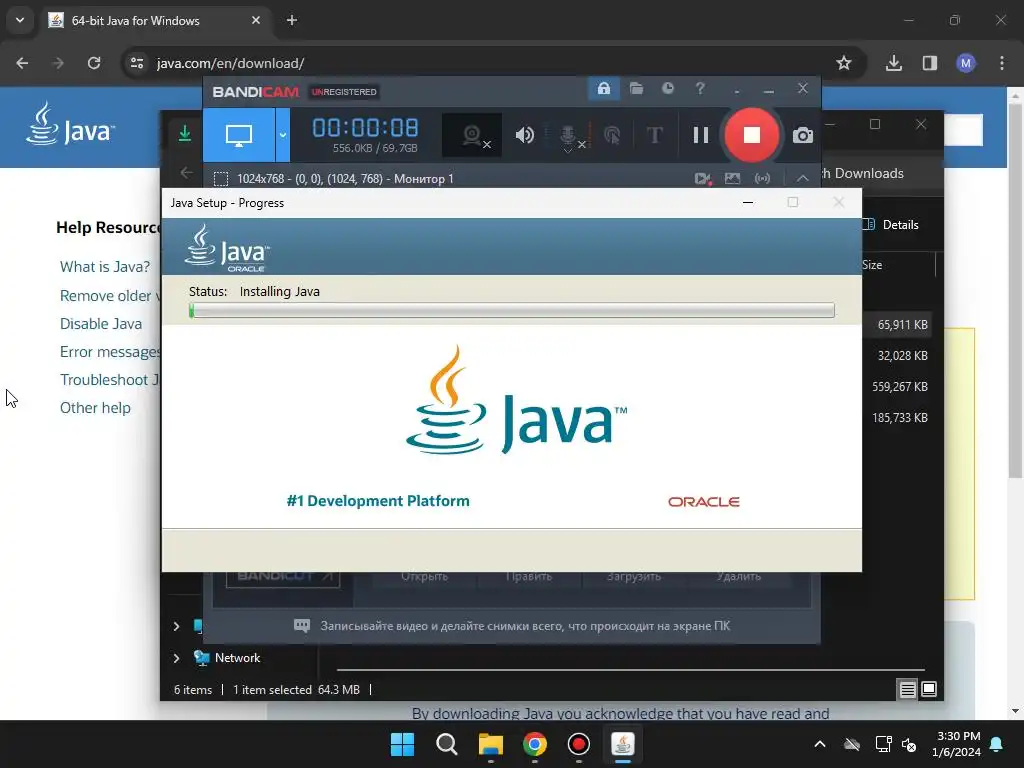Open the 'Disable Java' help link

[101, 324]
